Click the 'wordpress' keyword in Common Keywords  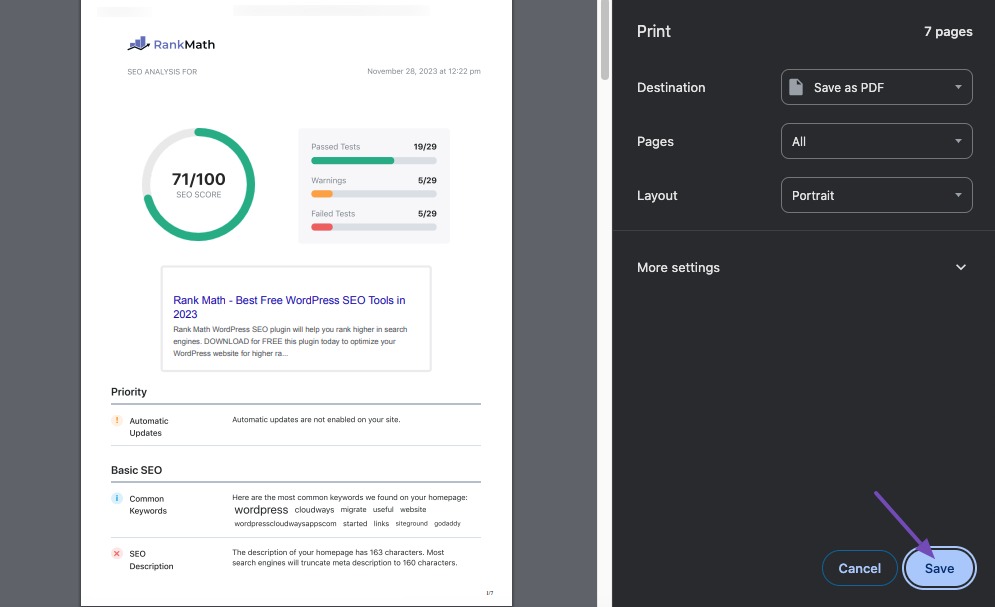261,510
